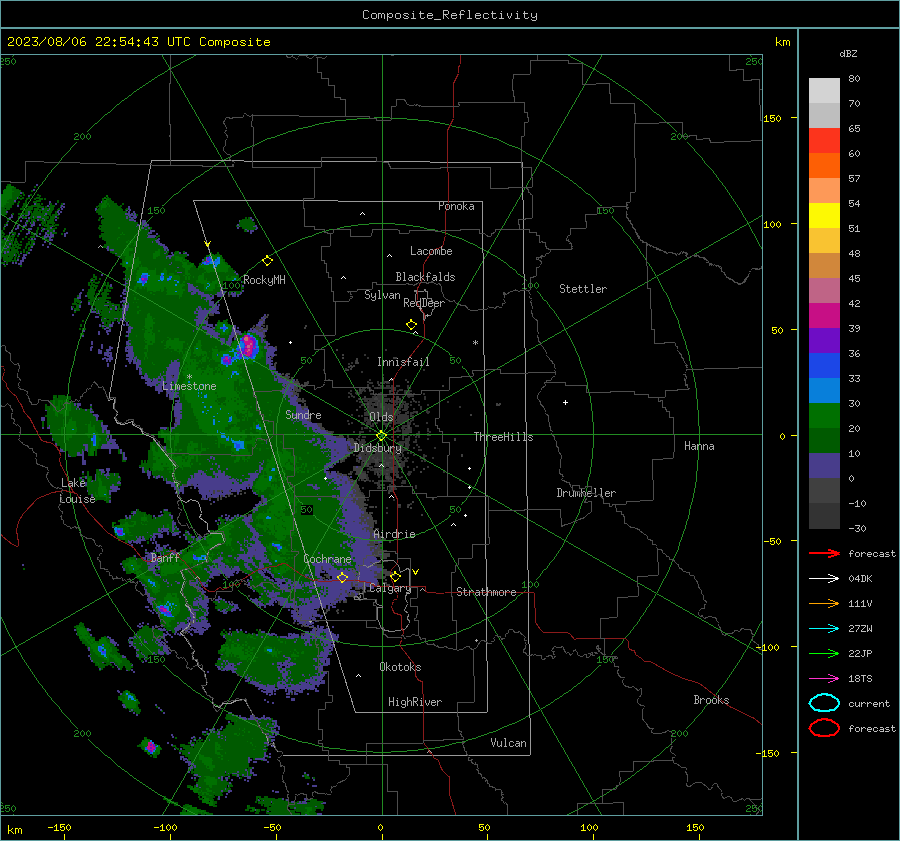Click the RedDeer city label
The width and height of the screenshot is (900, 841).
click(x=424, y=303)
